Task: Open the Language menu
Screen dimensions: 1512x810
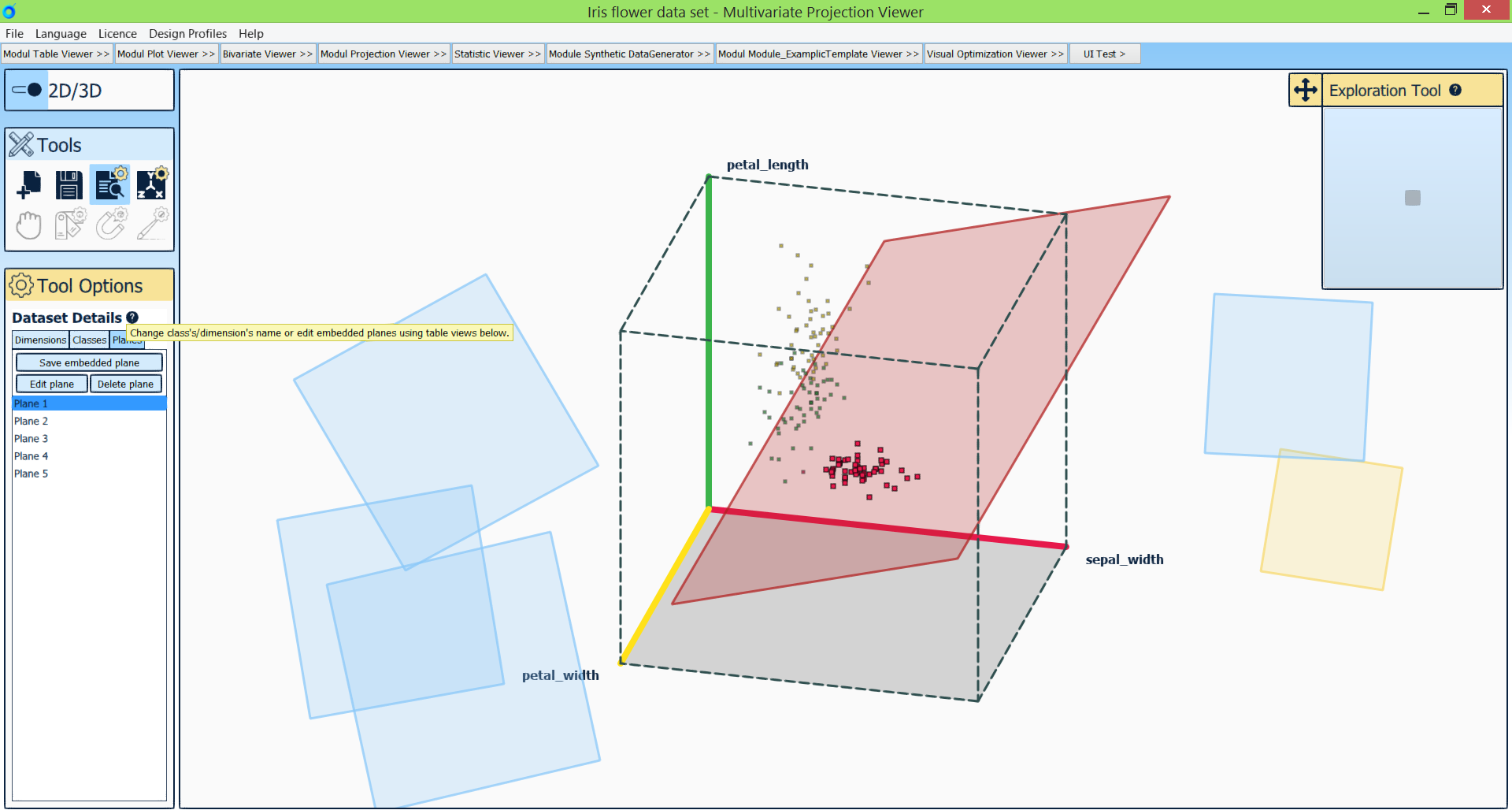Action: (x=61, y=34)
